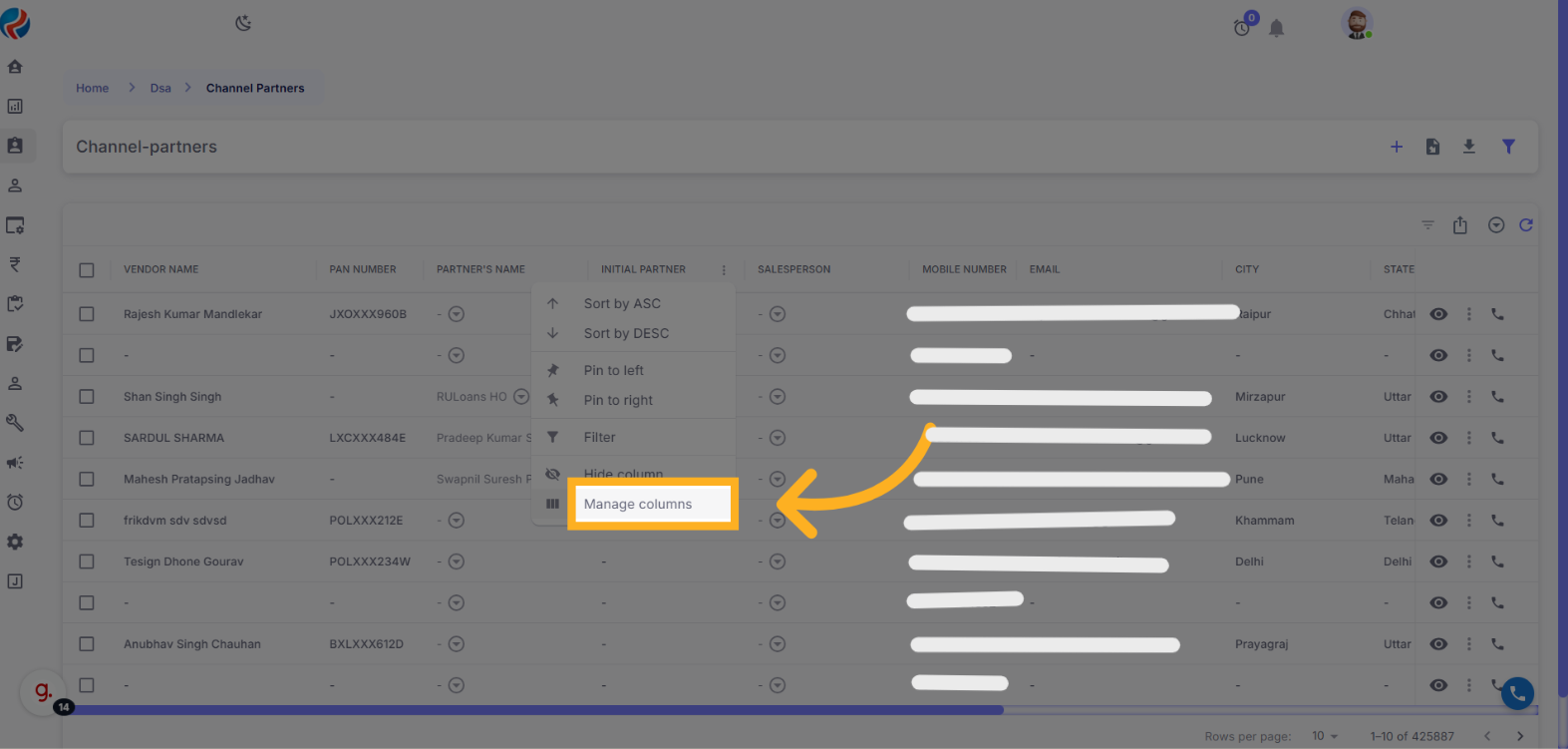This screenshot has height=749, width=1568.
Task: Go to Home breadcrumb link
Action: (93, 89)
